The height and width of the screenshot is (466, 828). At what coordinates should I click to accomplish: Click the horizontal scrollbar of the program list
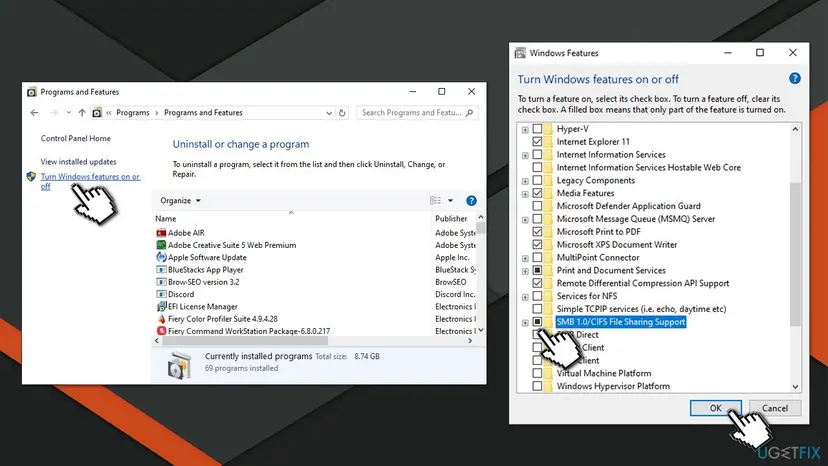coord(245,341)
